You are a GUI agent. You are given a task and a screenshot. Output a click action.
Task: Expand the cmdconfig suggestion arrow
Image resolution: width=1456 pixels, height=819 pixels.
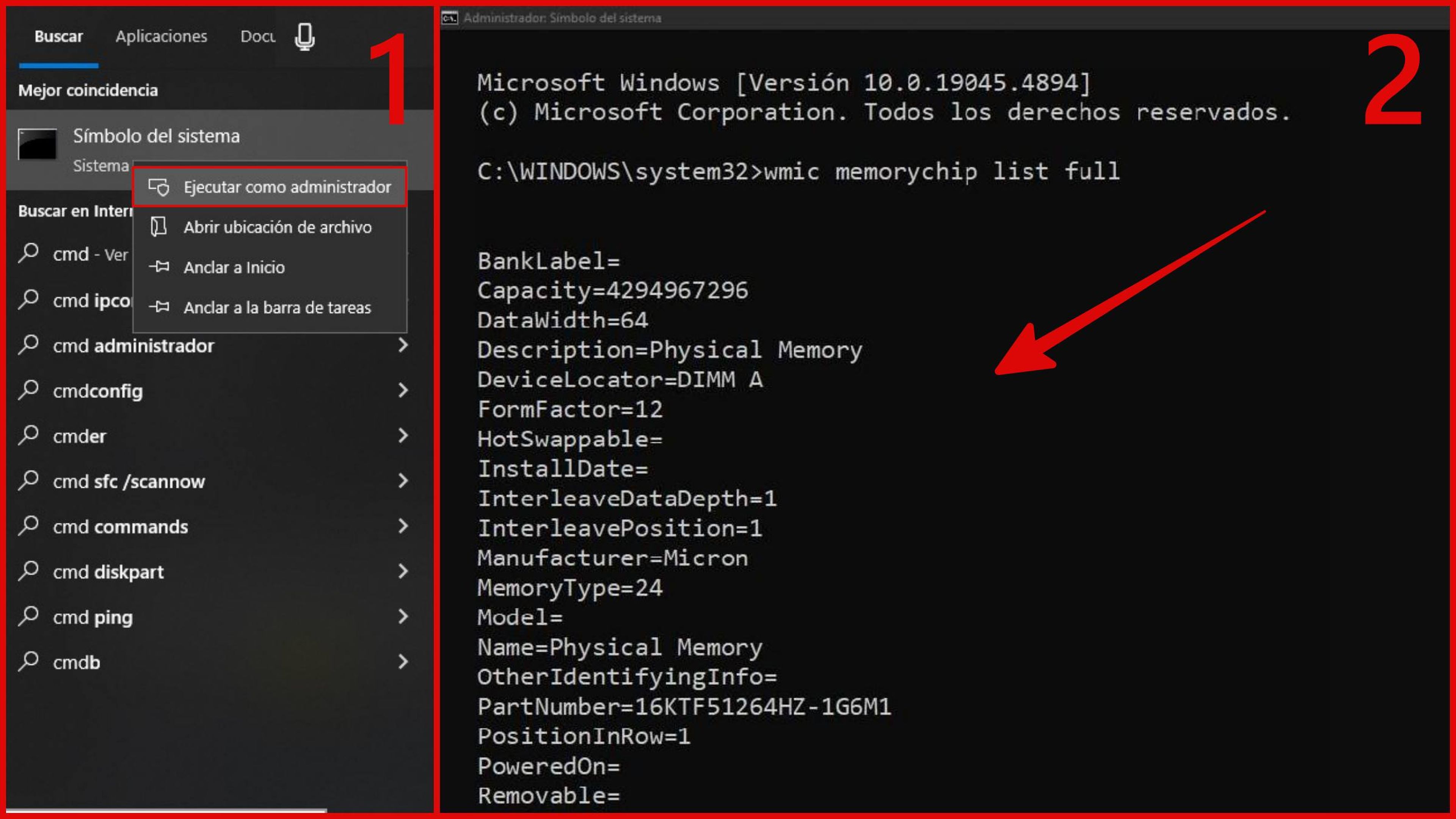coord(403,390)
